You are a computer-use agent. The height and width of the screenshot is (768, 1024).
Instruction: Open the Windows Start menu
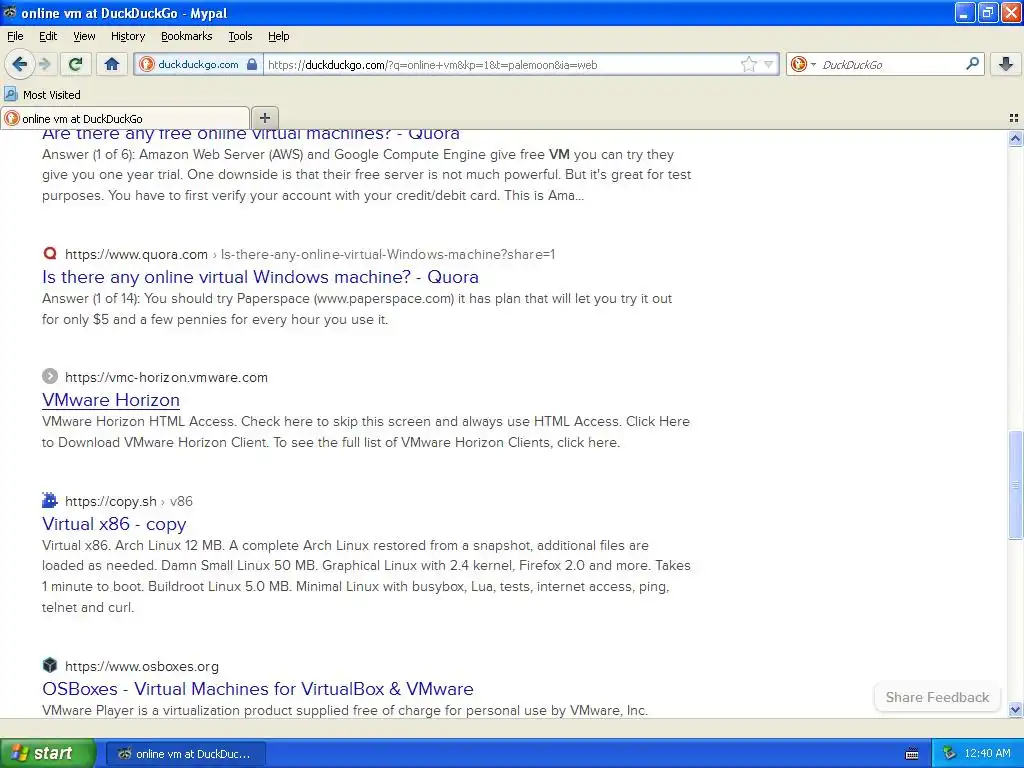47,753
